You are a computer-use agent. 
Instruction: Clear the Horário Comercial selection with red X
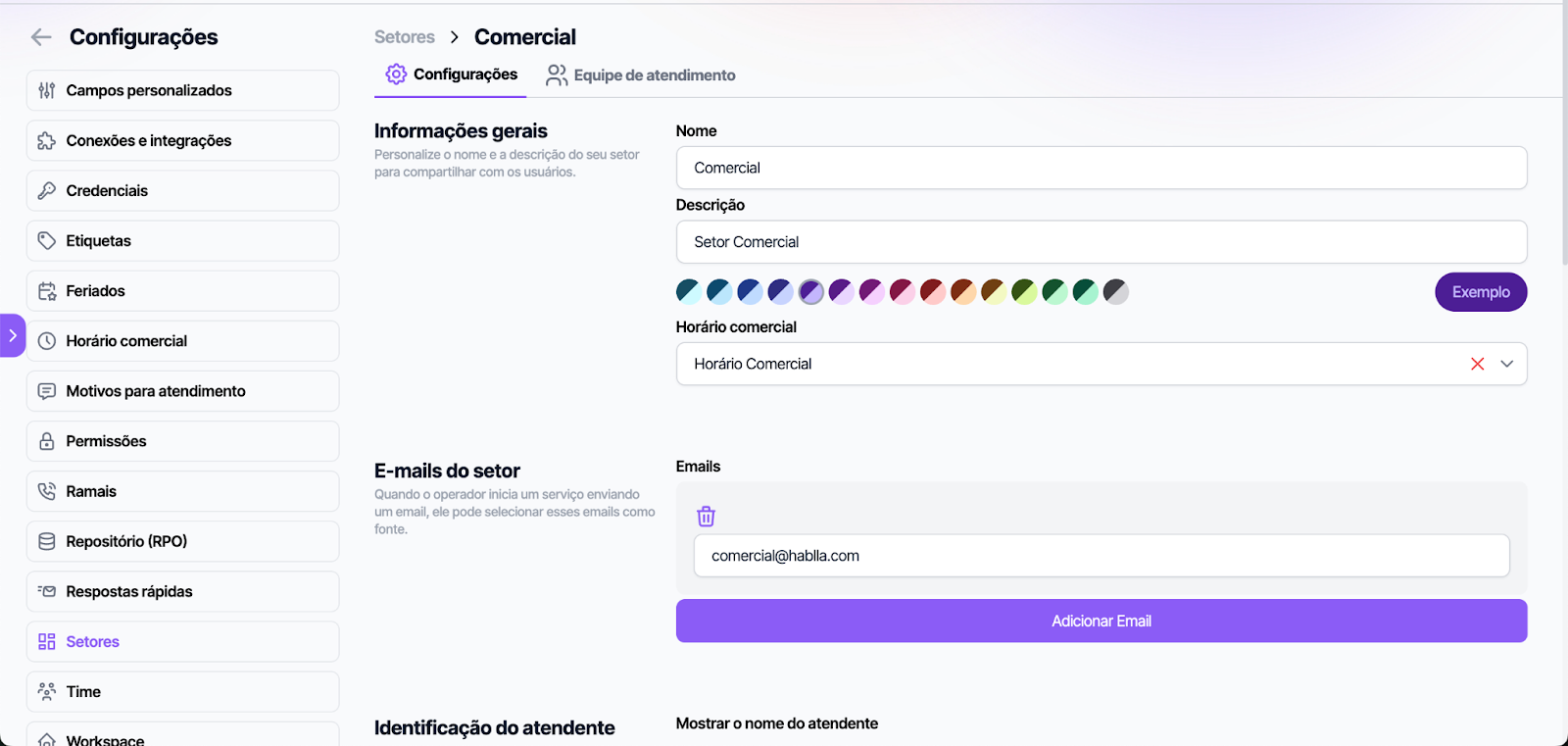pos(1477,364)
